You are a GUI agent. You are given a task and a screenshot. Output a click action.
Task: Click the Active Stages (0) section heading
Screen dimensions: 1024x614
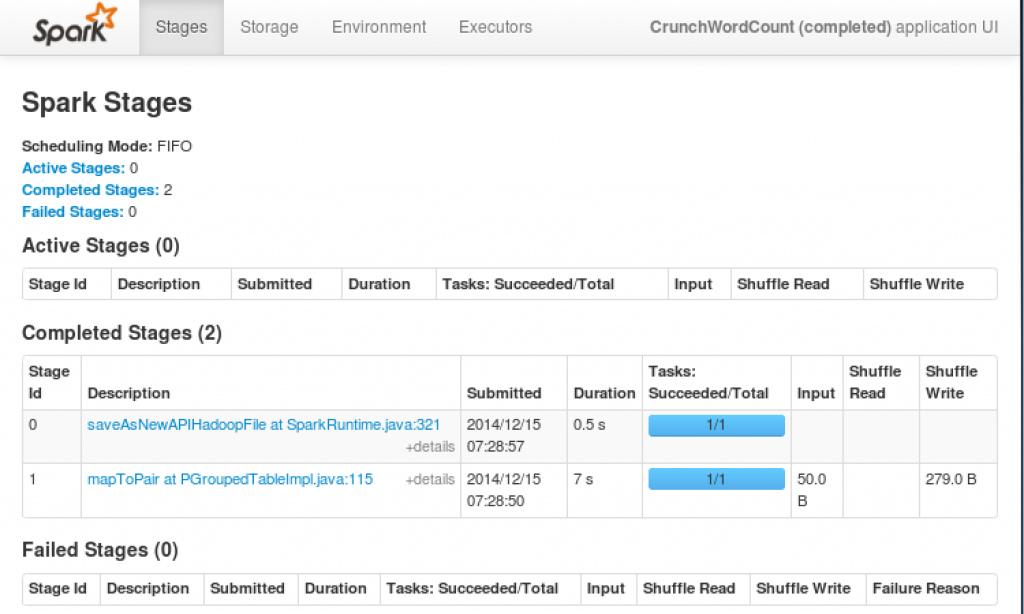pos(101,246)
